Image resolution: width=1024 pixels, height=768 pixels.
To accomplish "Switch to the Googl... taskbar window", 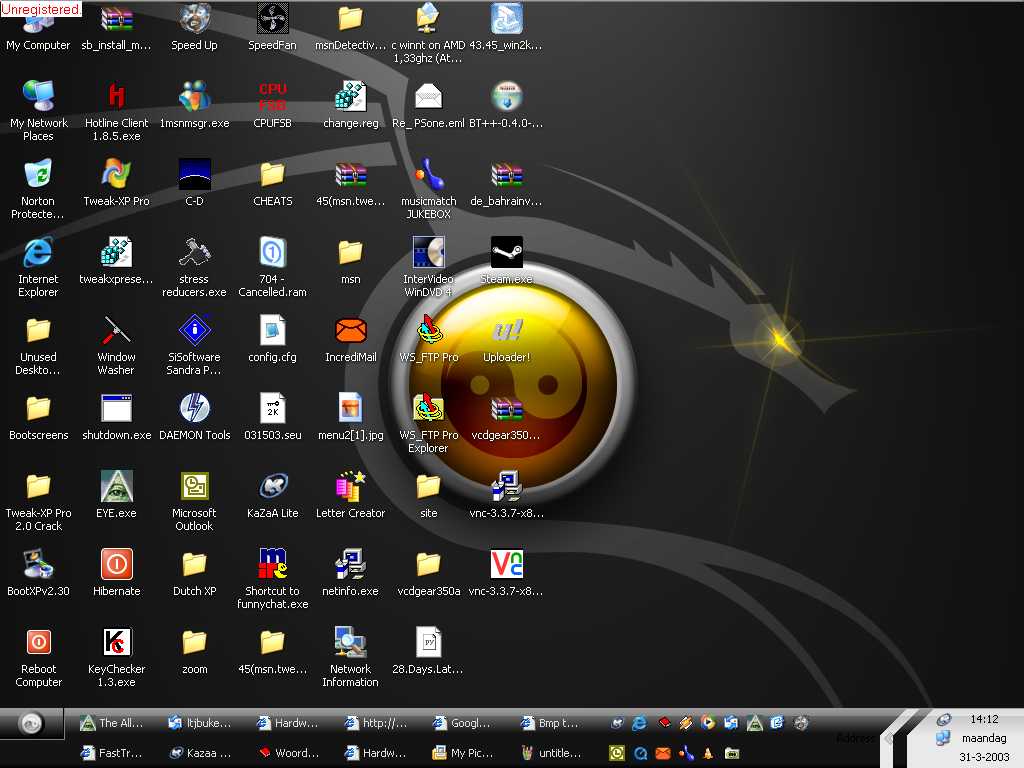I will pyautogui.click(x=462, y=723).
